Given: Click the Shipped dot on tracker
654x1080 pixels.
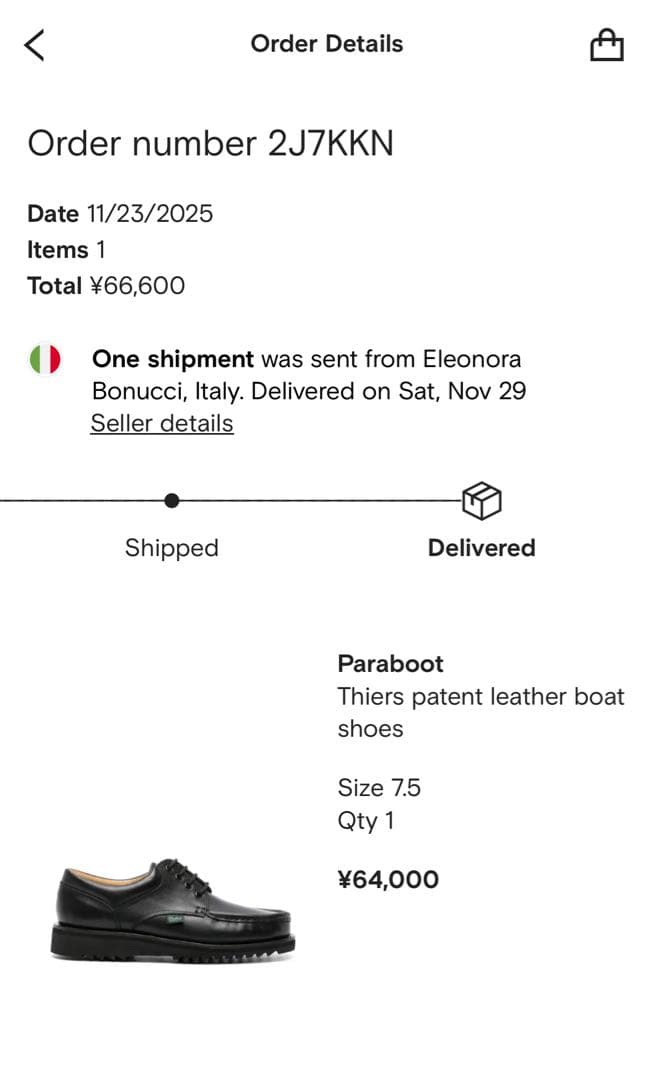Looking at the screenshot, I should pos(172,500).
